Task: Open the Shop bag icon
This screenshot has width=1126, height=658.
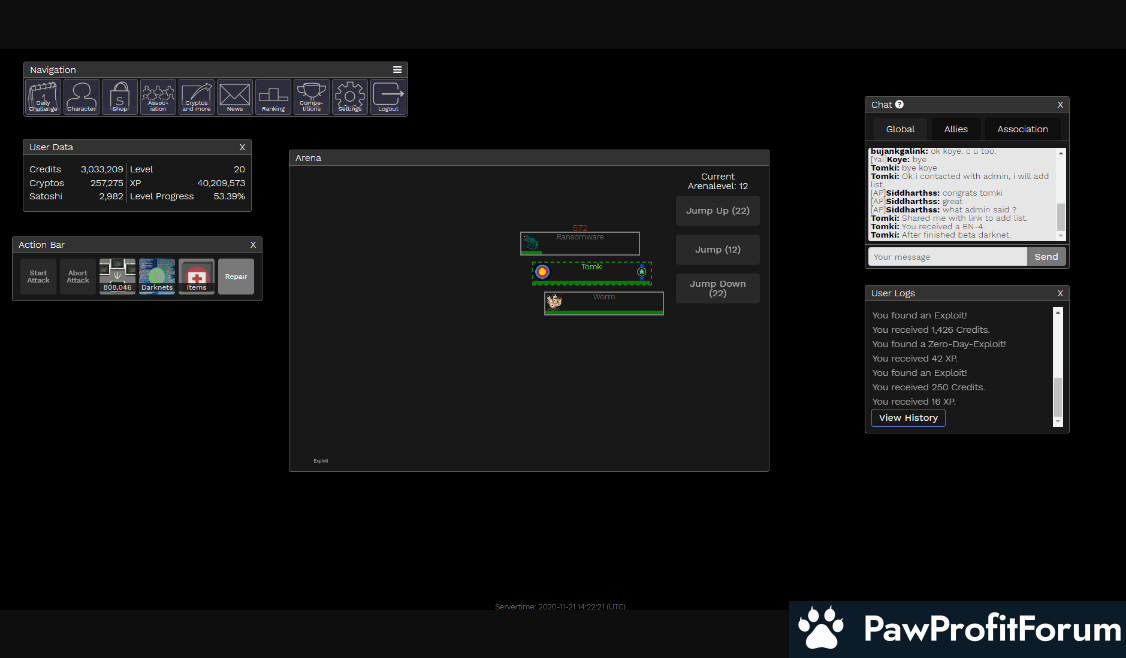Action: [119, 97]
